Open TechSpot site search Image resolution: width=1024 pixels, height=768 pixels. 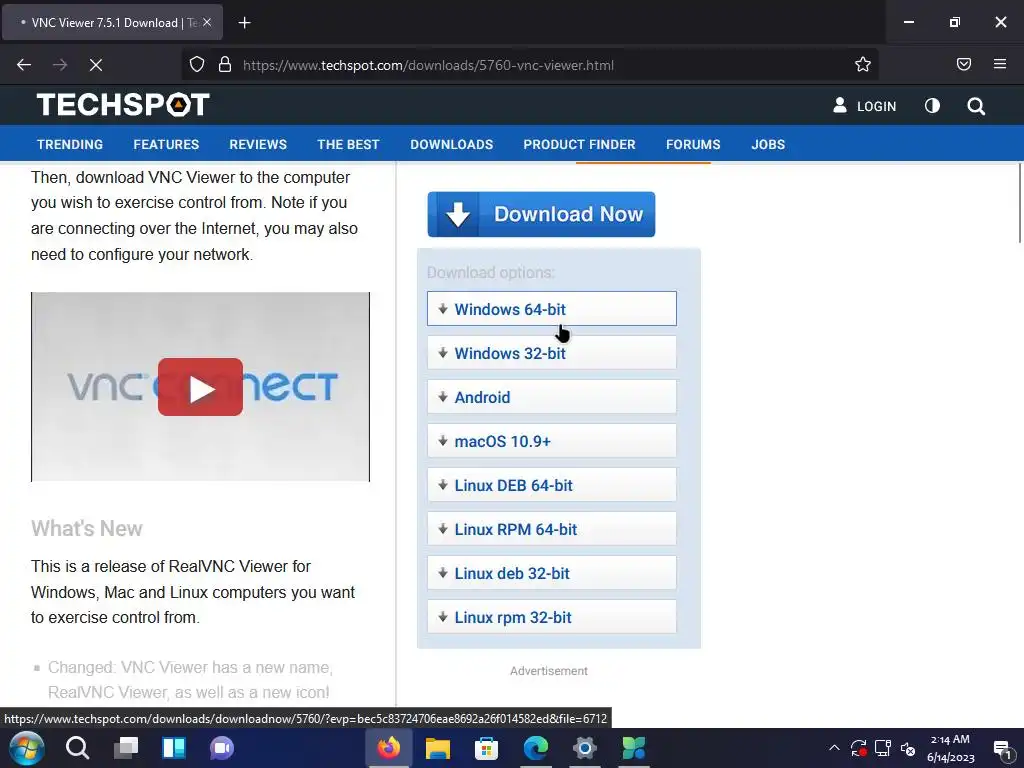[x=976, y=106]
